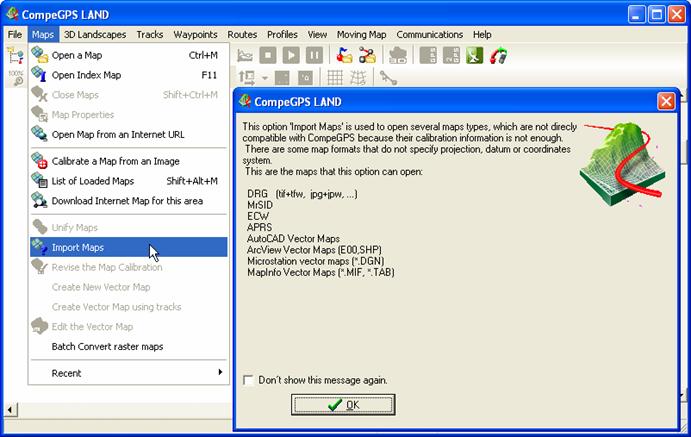Viewport: 691px width, 437px height.
Task: Click the 'MrSID' line in dialog text
Action: [260, 205]
